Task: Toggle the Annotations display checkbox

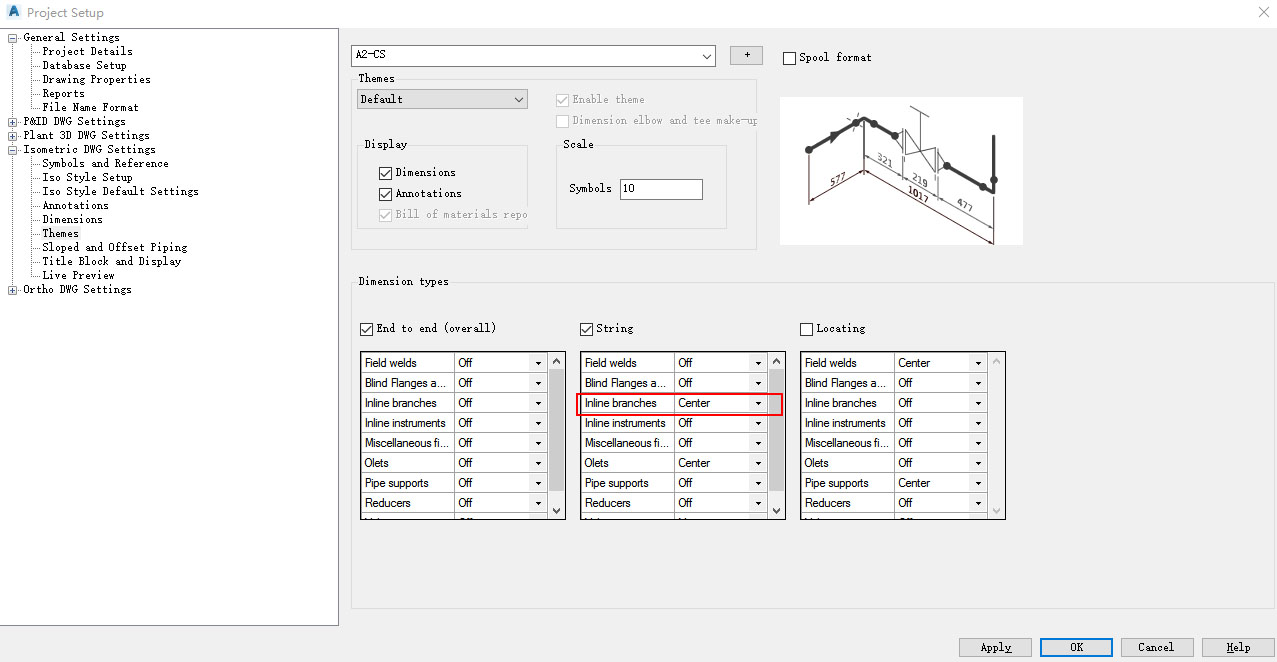Action: coord(386,194)
